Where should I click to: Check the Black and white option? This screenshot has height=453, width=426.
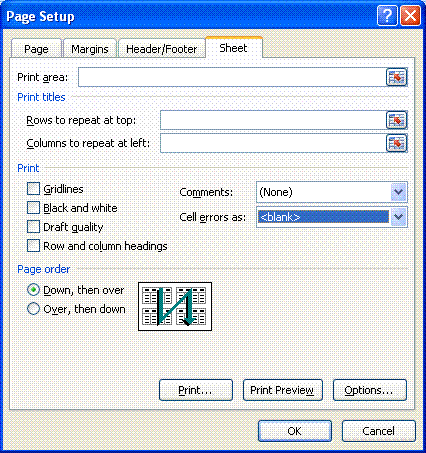coord(33,208)
